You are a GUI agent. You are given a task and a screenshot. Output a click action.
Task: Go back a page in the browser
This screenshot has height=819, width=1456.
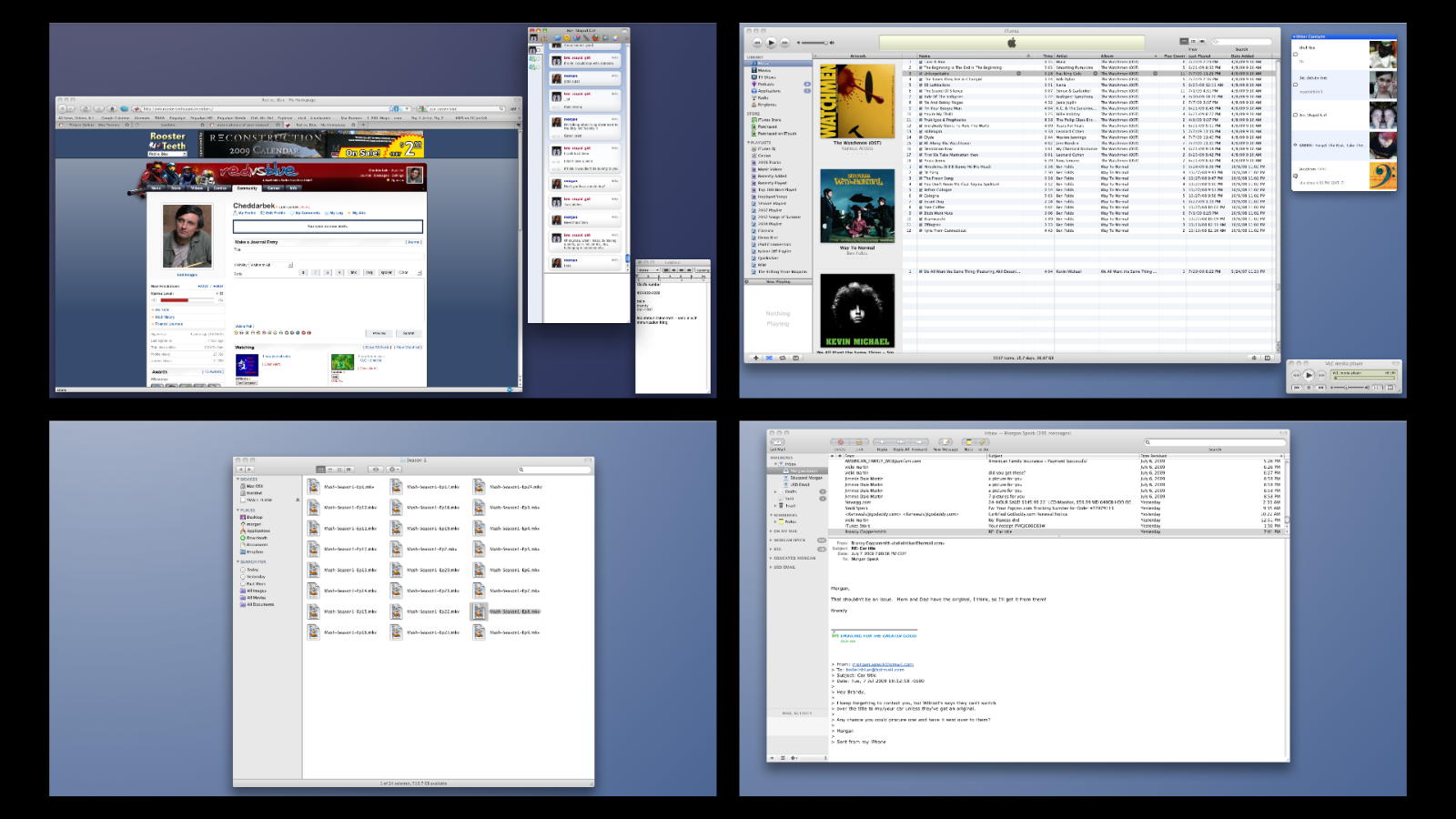point(64,108)
